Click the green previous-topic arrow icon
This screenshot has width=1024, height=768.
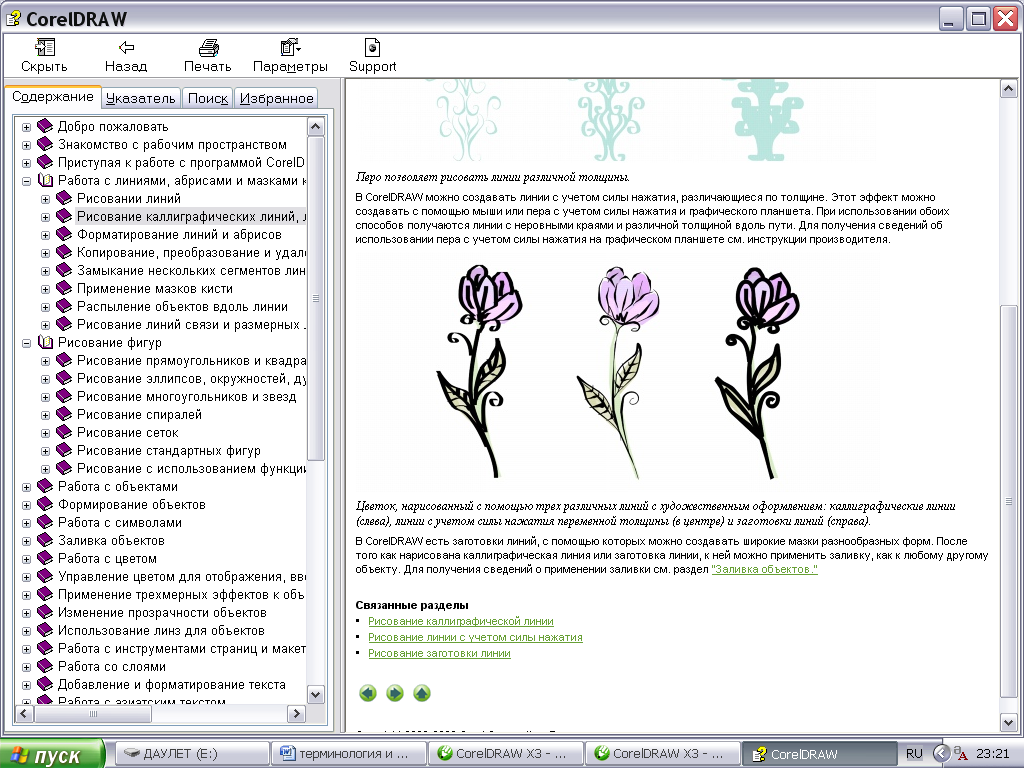tap(368, 693)
